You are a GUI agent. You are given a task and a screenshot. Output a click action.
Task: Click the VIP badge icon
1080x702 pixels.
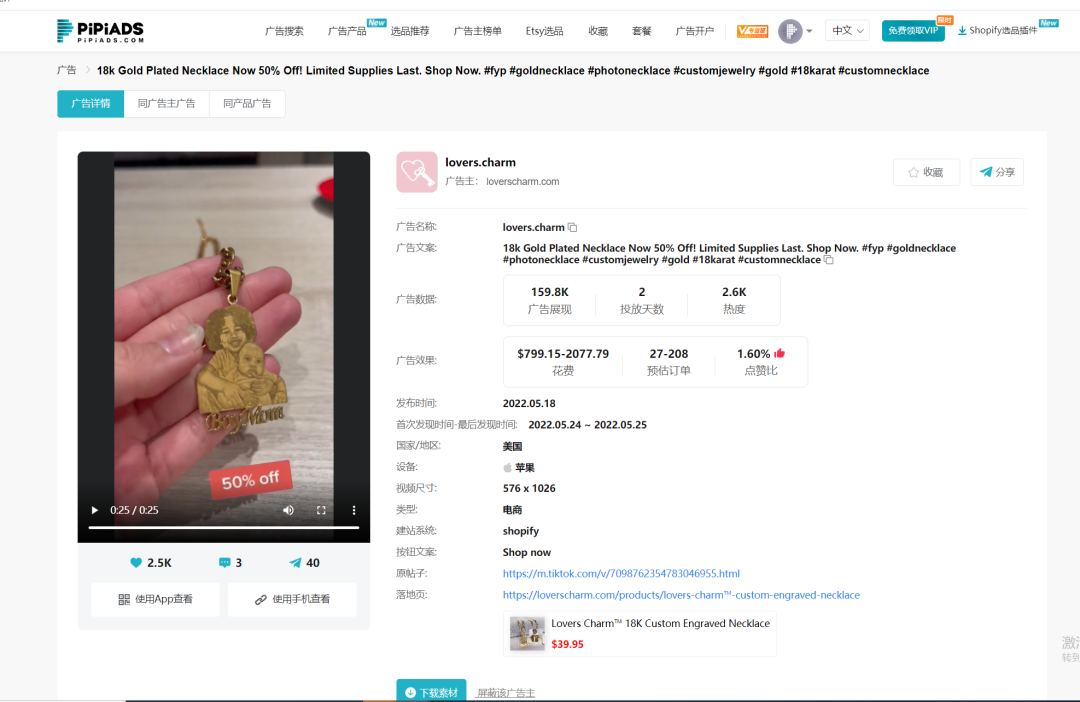click(x=752, y=31)
